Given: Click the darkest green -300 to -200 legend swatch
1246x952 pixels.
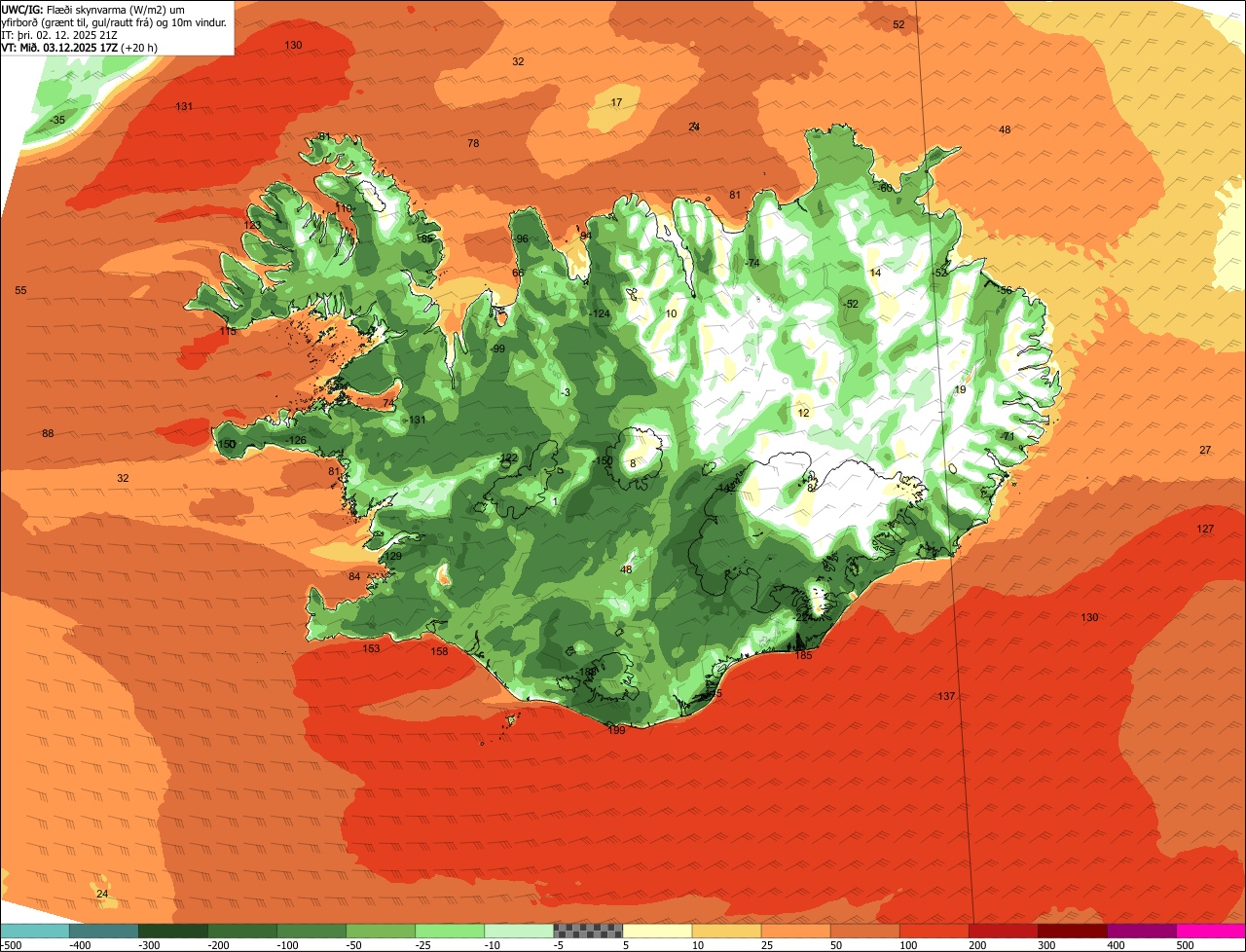Looking at the screenshot, I should pyautogui.click(x=173, y=930).
